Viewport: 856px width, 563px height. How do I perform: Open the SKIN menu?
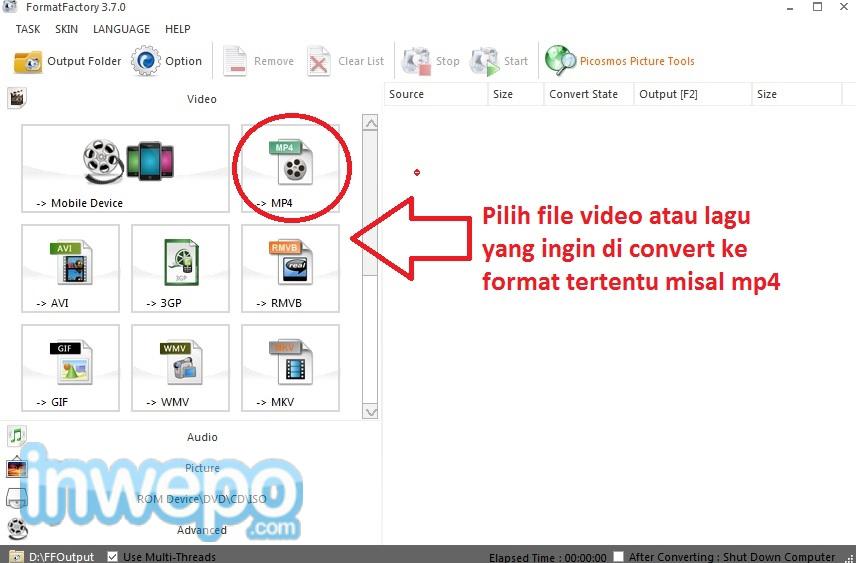(x=67, y=29)
